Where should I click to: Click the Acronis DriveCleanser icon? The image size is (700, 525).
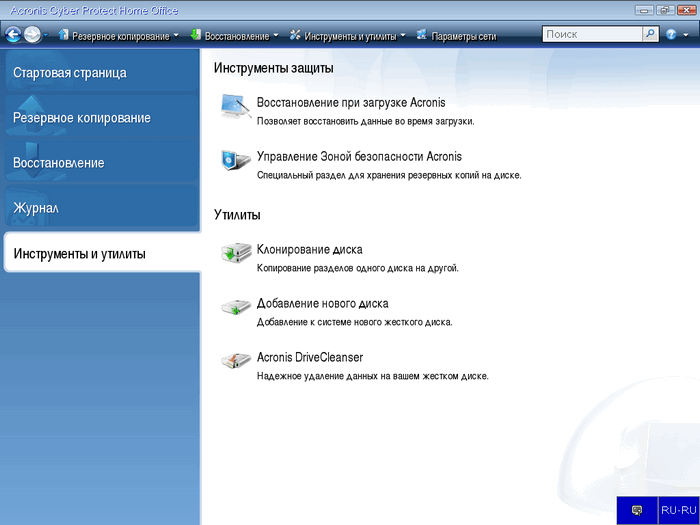point(236,361)
